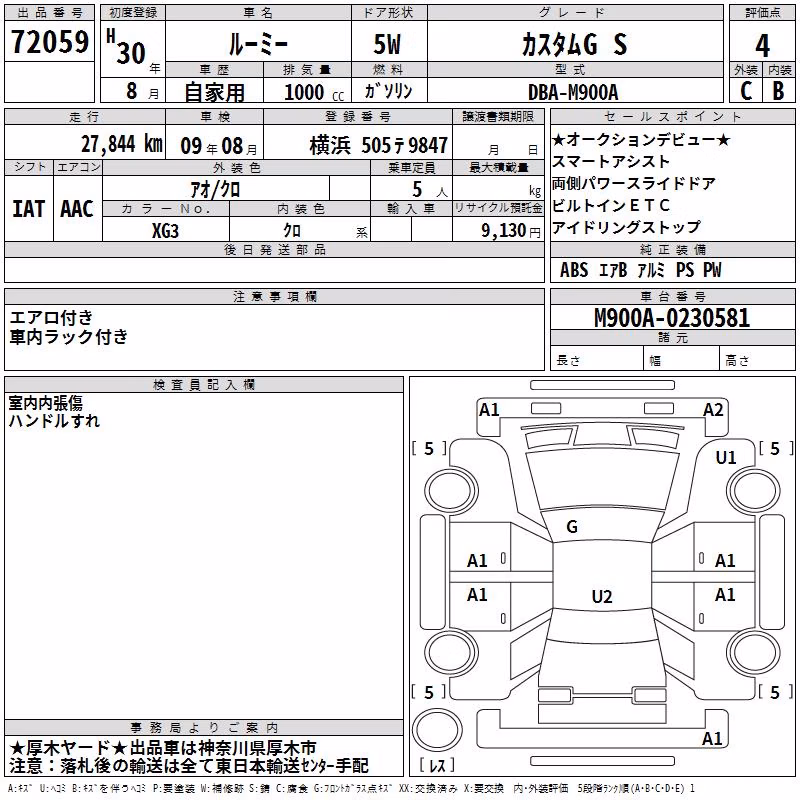This screenshot has width=800, height=800.
Task: Click the セールスポイント header
Action: [672, 116]
